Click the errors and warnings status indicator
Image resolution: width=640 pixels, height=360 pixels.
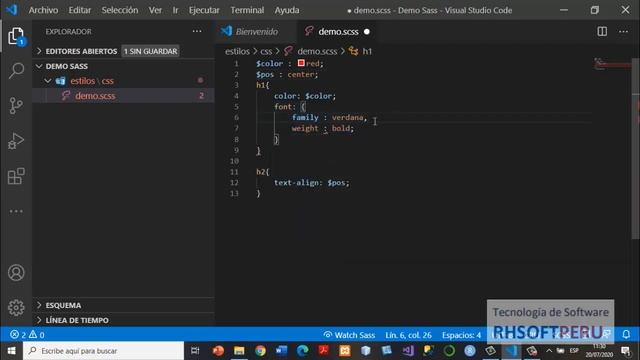click(27, 335)
